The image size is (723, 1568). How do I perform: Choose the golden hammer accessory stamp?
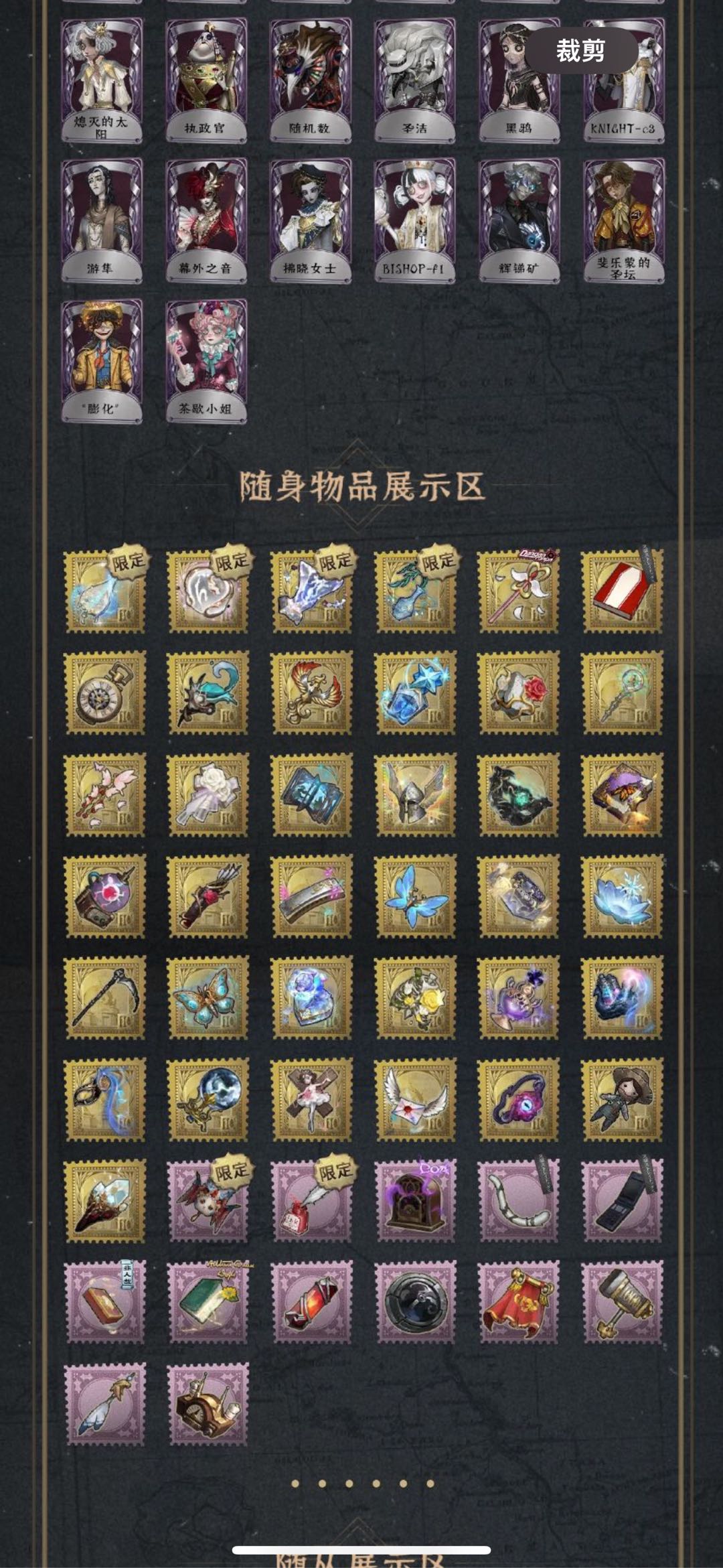click(622, 1303)
